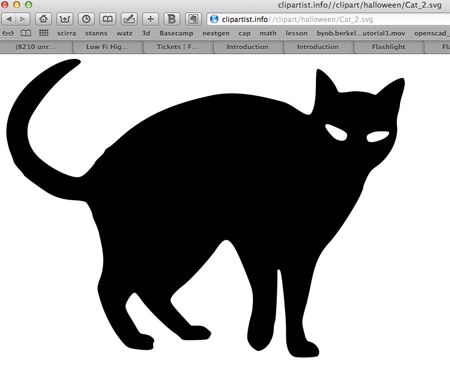Open the home page with house icon
The image size is (450, 383).
tap(43, 19)
